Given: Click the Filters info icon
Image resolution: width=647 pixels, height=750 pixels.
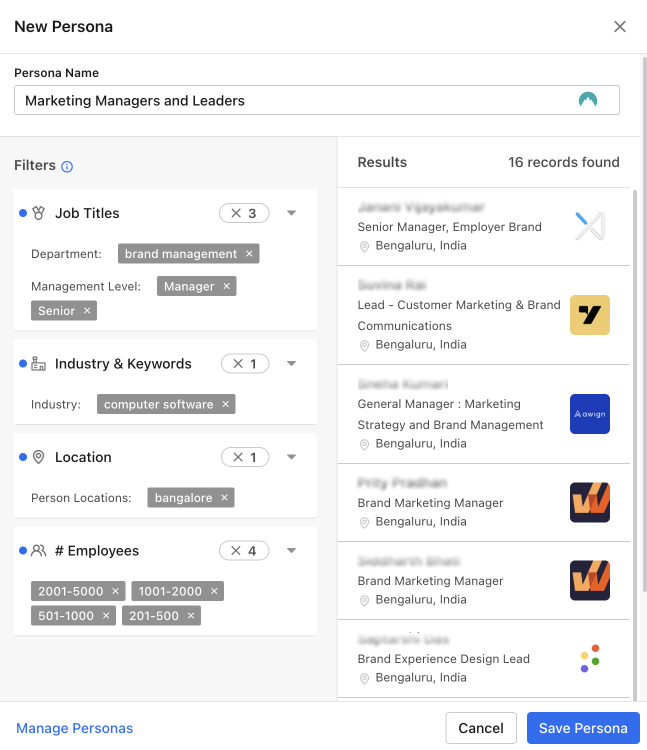Looking at the screenshot, I should (x=67, y=167).
